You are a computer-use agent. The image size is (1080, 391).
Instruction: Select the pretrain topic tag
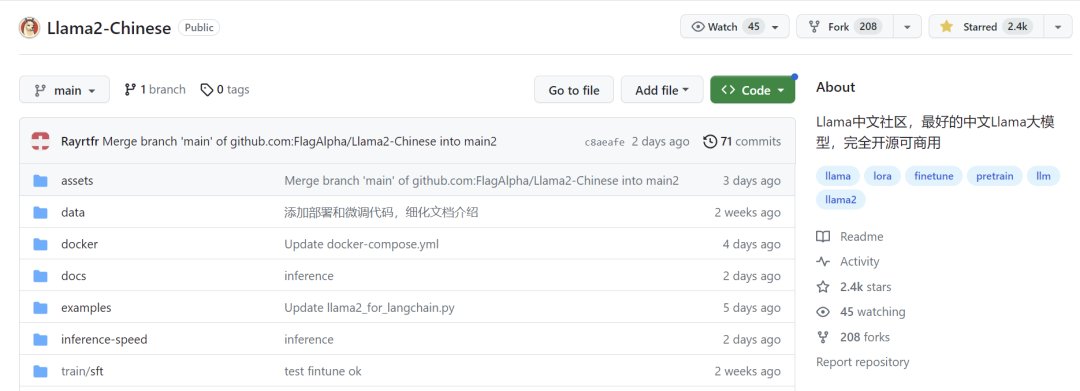995,176
